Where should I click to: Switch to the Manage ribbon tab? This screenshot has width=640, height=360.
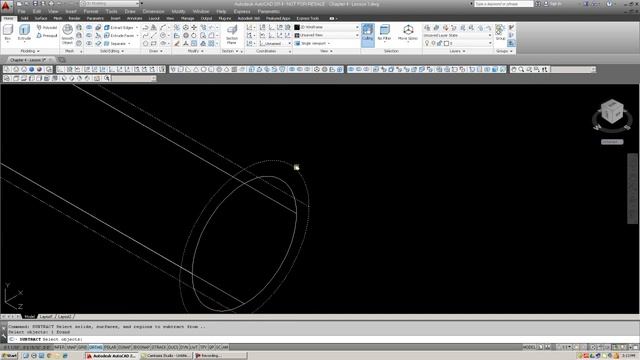click(x=187, y=18)
